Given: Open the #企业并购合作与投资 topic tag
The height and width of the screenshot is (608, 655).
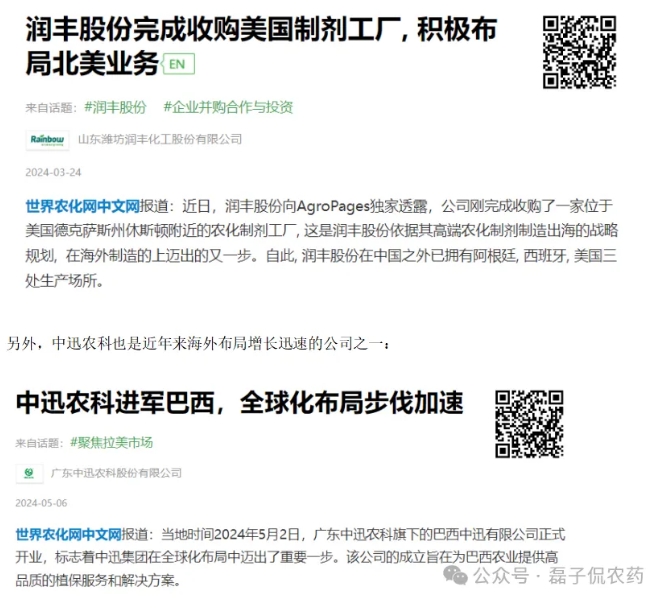Looking at the screenshot, I should click(x=228, y=107).
